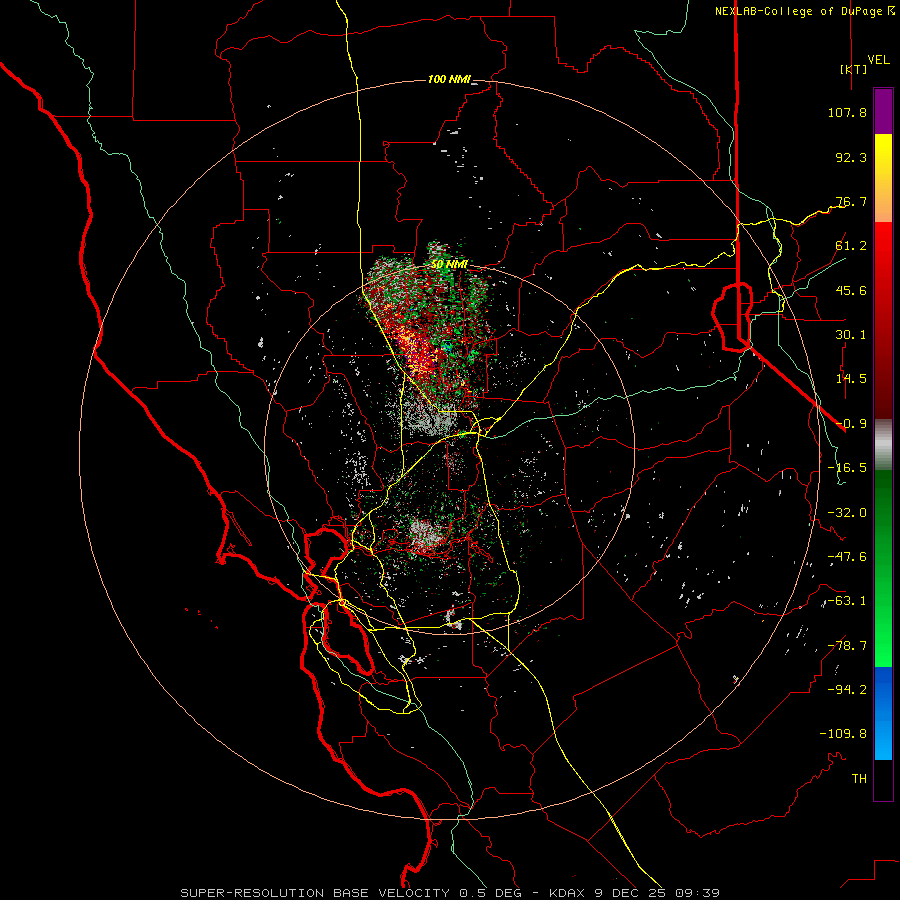Click the 107.8 velocity scale value
900x900 pixels.
click(x=847, y=112)
